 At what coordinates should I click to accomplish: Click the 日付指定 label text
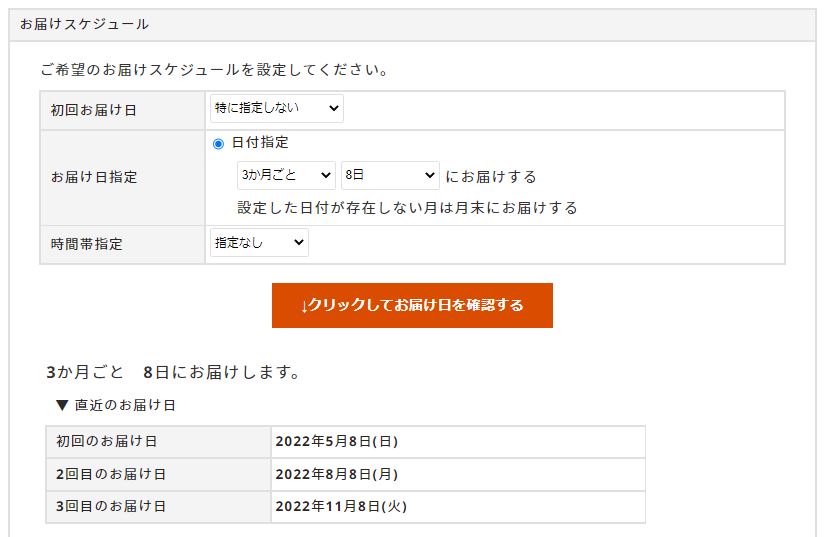260,143
